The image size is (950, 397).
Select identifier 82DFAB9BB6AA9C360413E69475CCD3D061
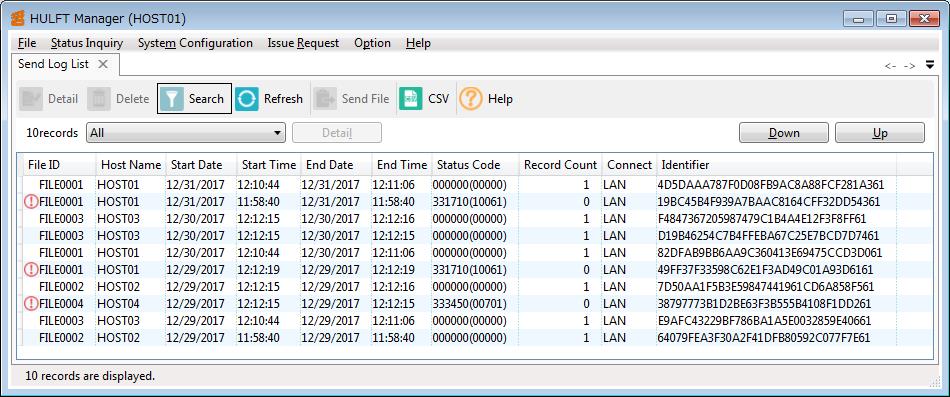(x=769, y=253)
